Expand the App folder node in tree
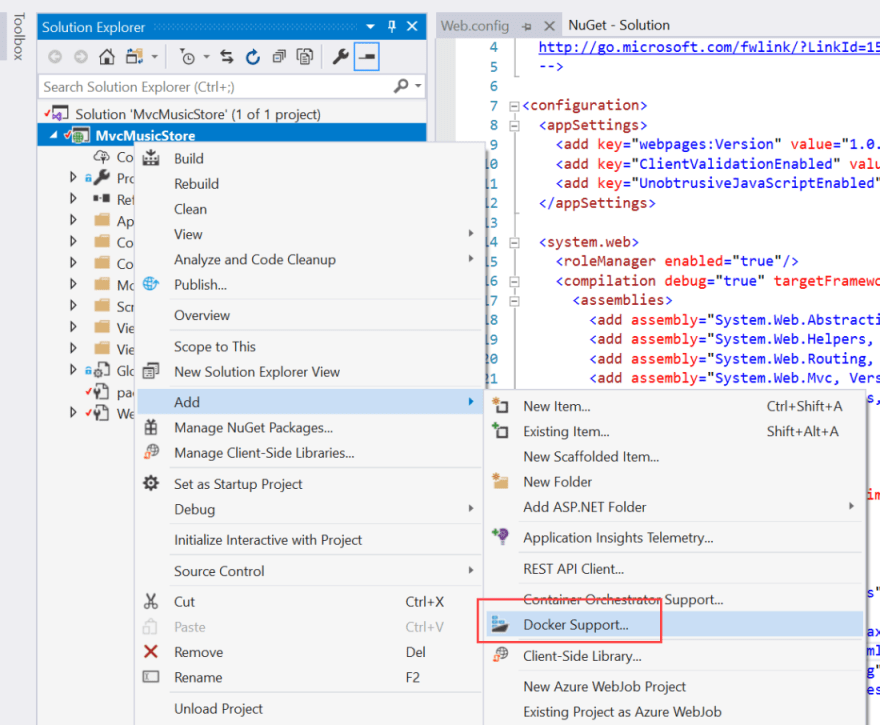The height and width of the screenshot is (725, 880). point(73,219)
